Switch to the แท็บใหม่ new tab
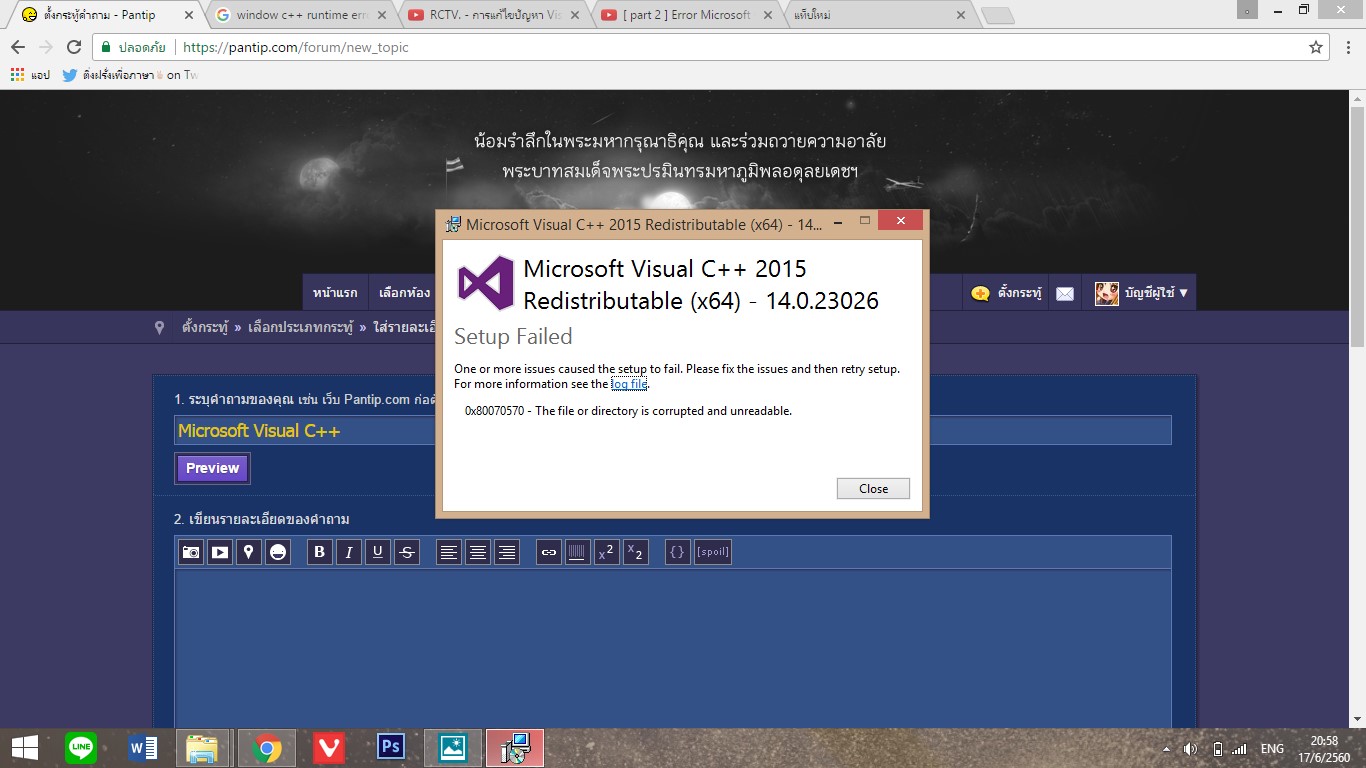1366x768 pixels. 880,15
